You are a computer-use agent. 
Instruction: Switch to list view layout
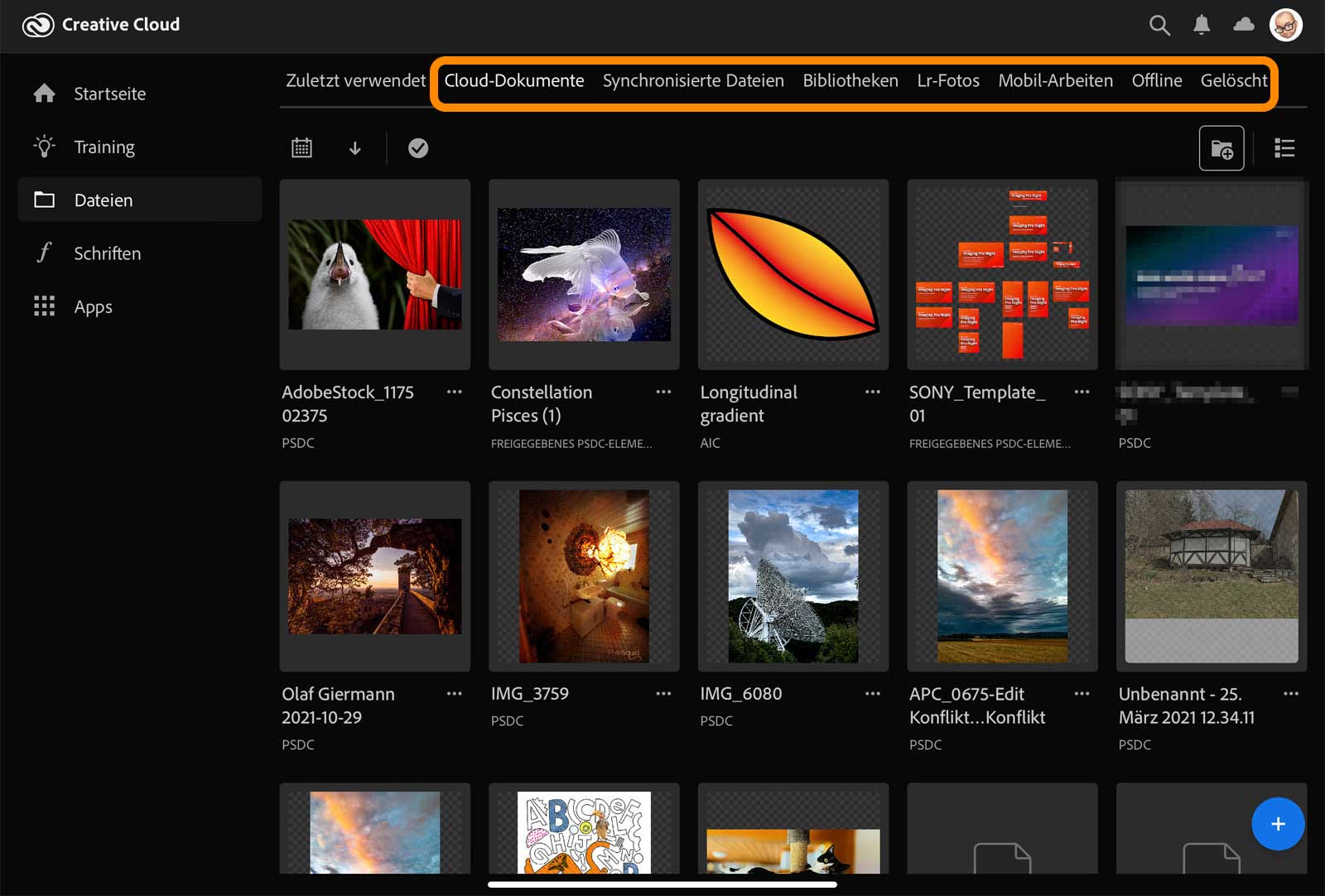tap(1284, 148)
